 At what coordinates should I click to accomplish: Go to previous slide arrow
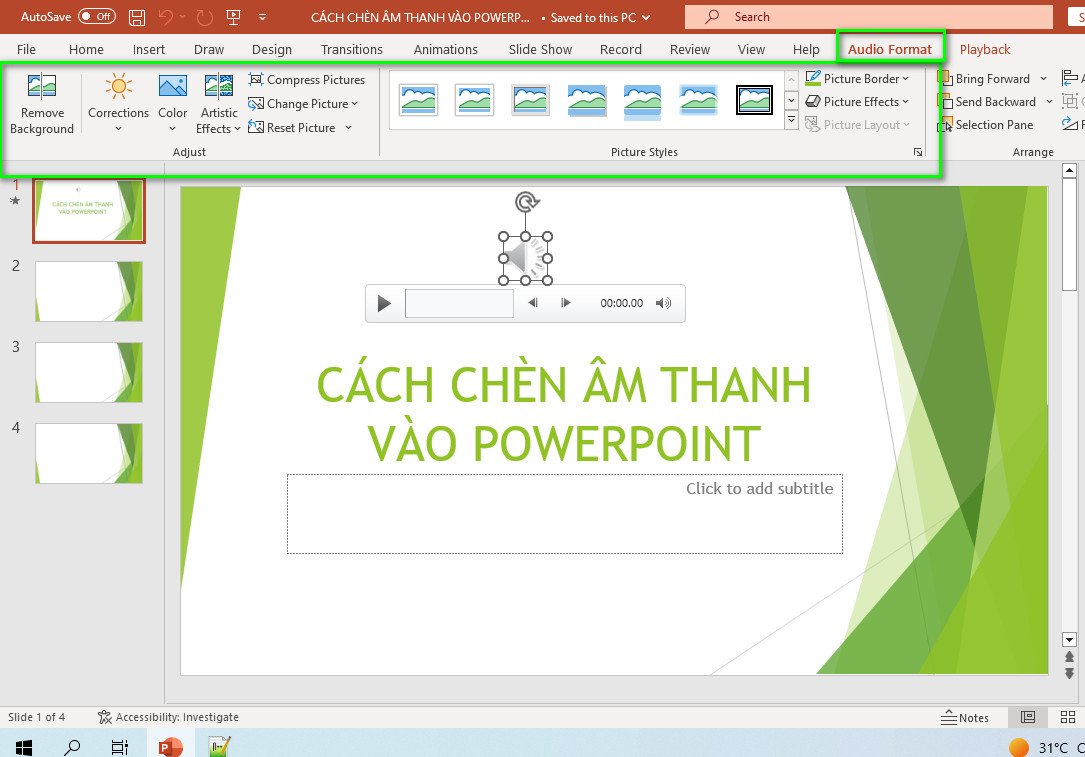(x=1069, y=657)
